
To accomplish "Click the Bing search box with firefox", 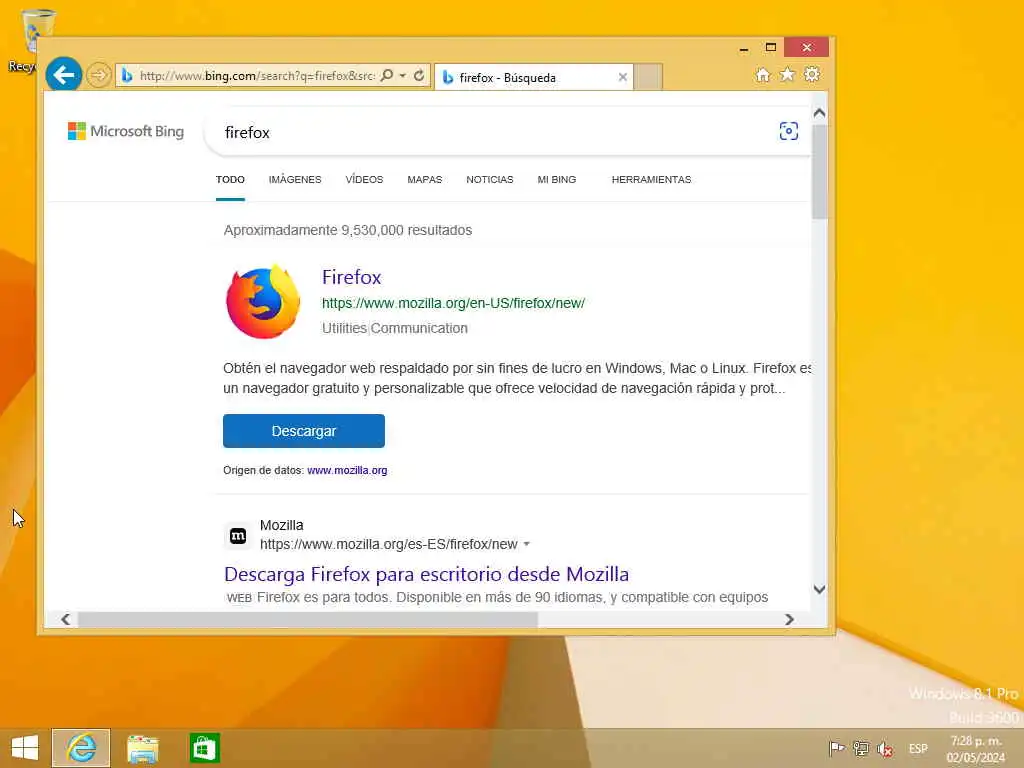I will pos(490,133).
